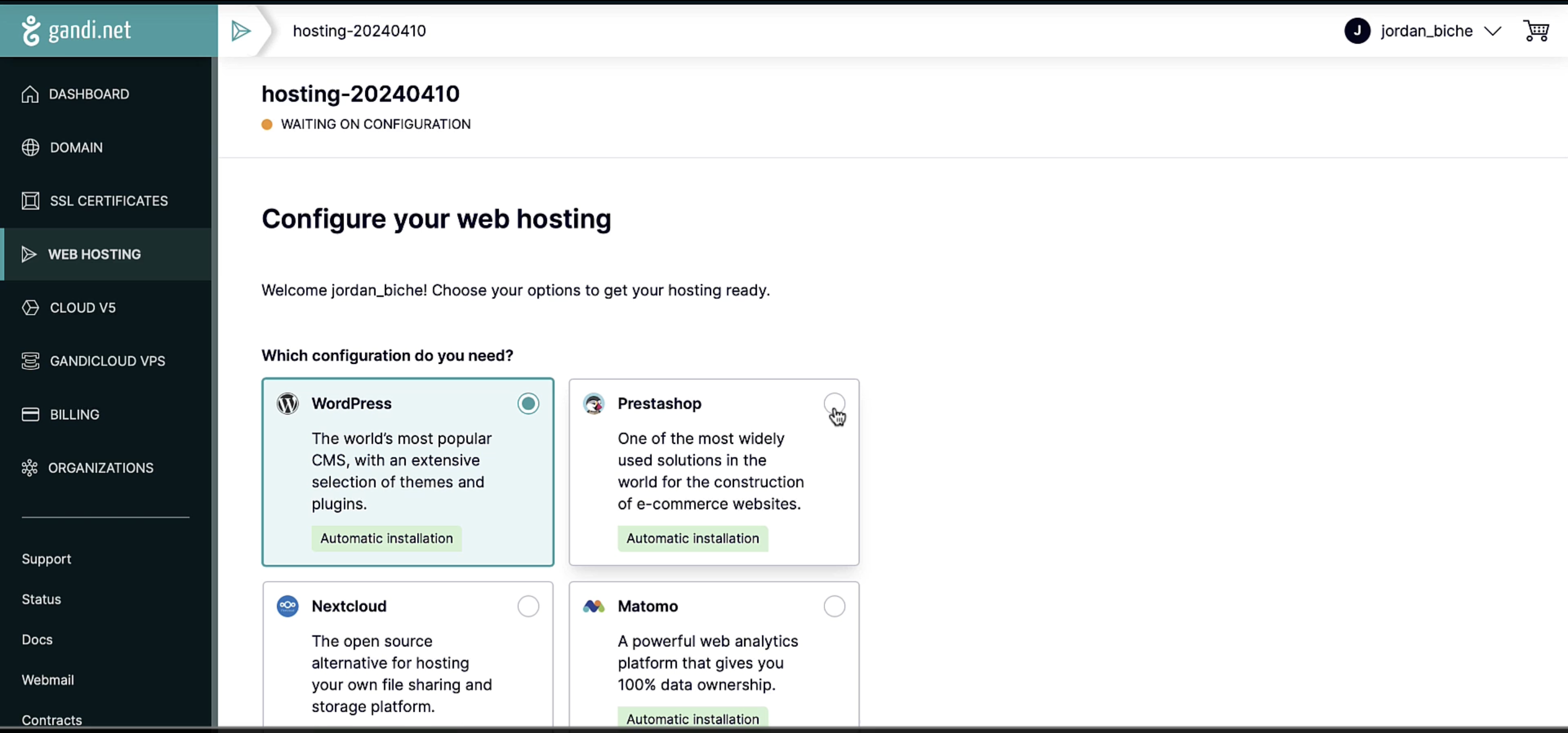Viewport: 1568px width, 733px height.
Task: Click the WordPress card title
Action: coord(351,404)
